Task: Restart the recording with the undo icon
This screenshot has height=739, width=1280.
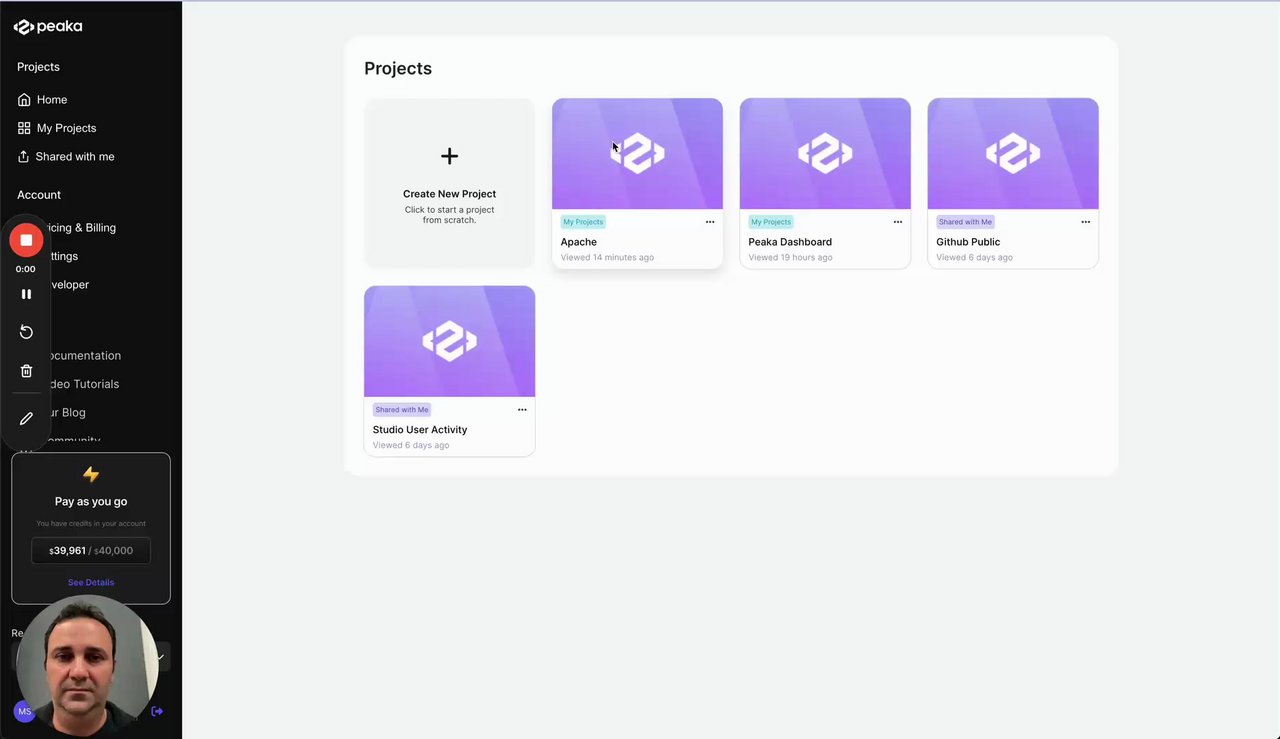Action: point(26,332)
